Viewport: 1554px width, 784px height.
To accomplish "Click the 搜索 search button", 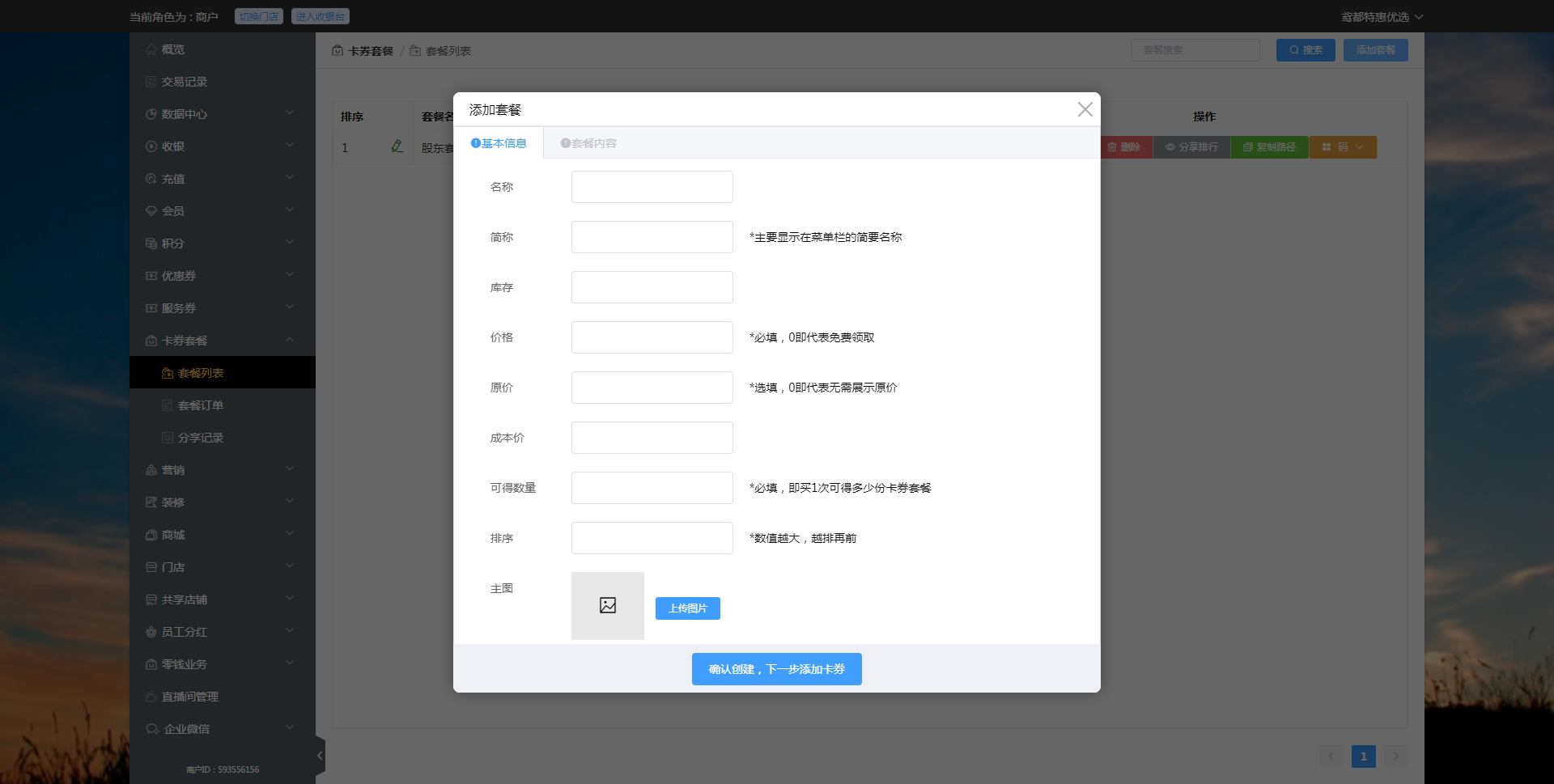I will click(1306, 50).
